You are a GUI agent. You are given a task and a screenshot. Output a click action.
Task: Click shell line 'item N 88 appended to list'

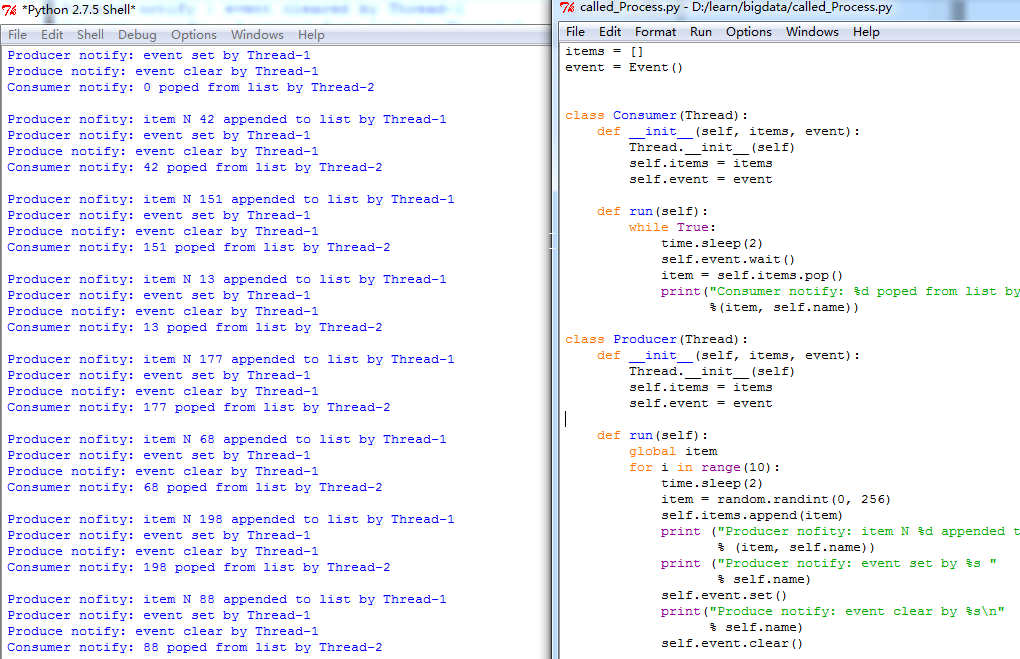227,599
